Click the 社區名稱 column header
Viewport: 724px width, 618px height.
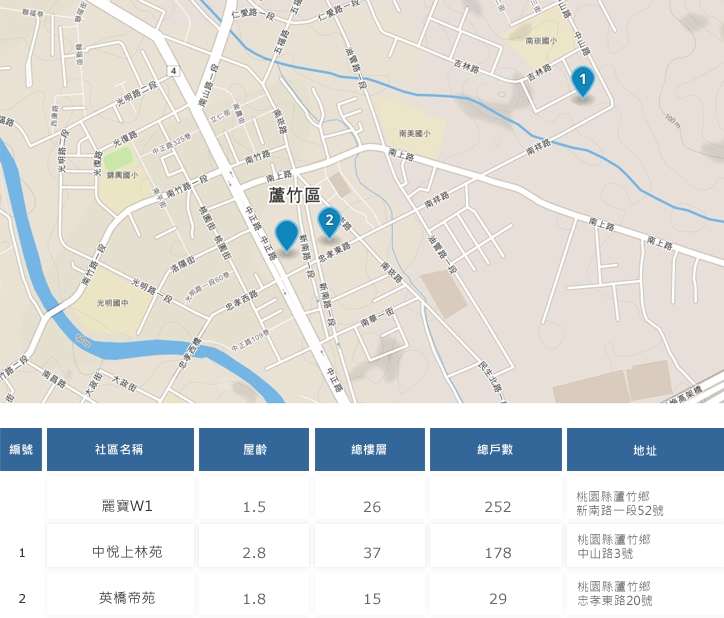click(121, 449)
